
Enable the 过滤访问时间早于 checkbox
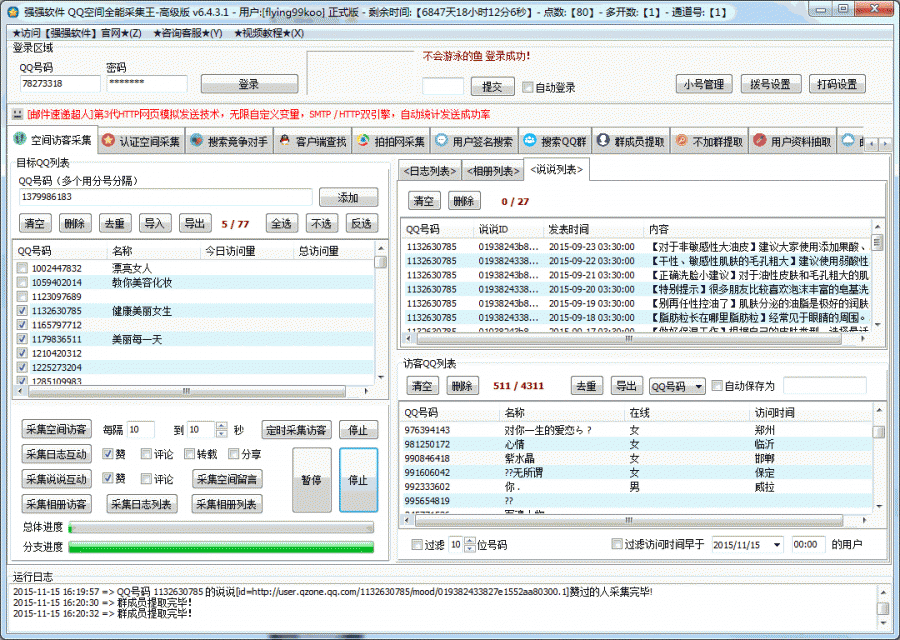617,544
